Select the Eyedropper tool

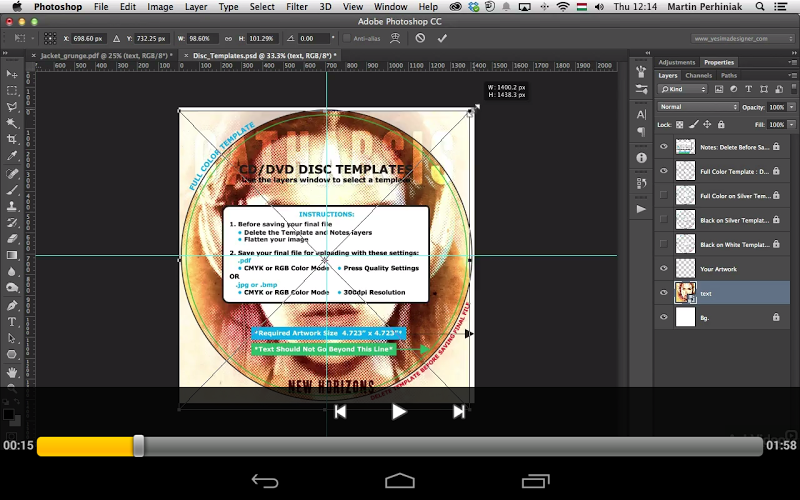[x=12, y=156]
